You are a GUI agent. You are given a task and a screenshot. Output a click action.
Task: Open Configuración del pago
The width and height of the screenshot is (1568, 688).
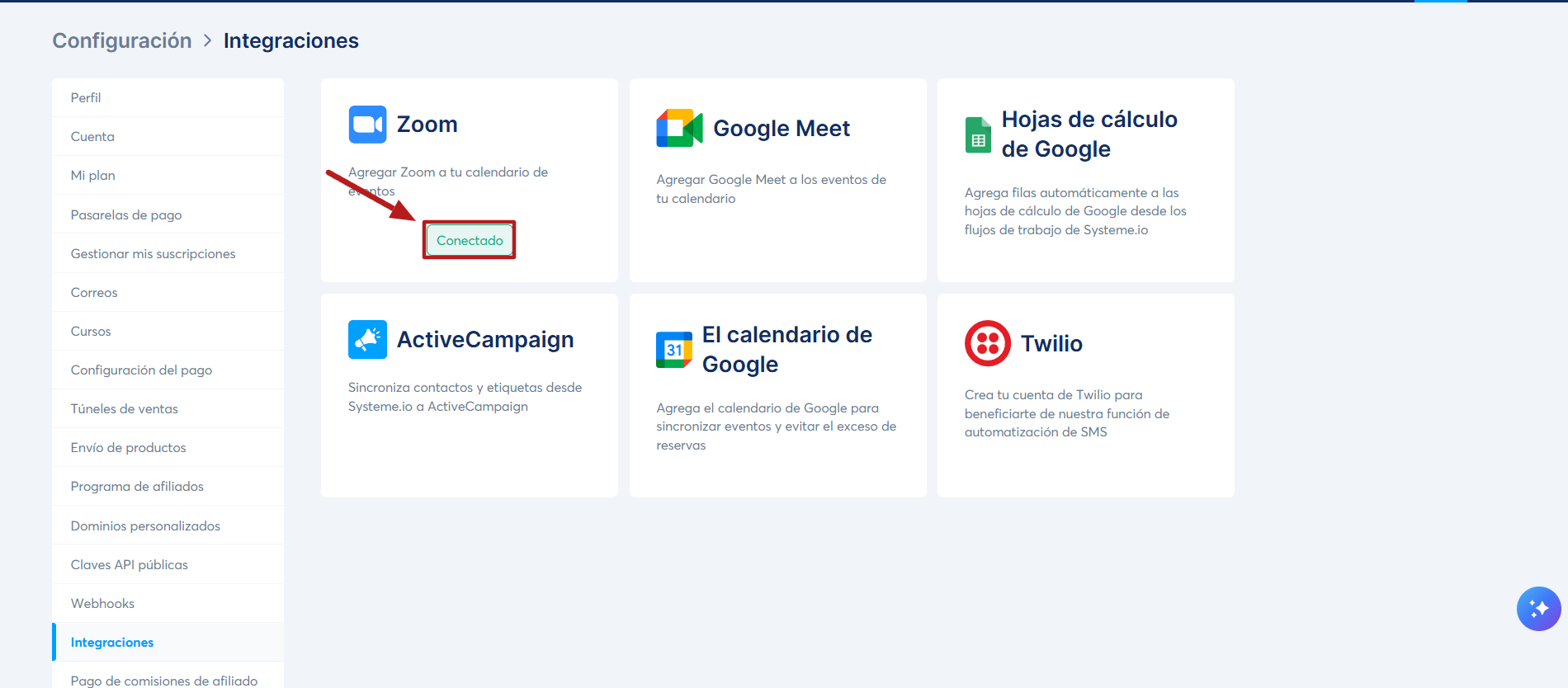(168, 370)
